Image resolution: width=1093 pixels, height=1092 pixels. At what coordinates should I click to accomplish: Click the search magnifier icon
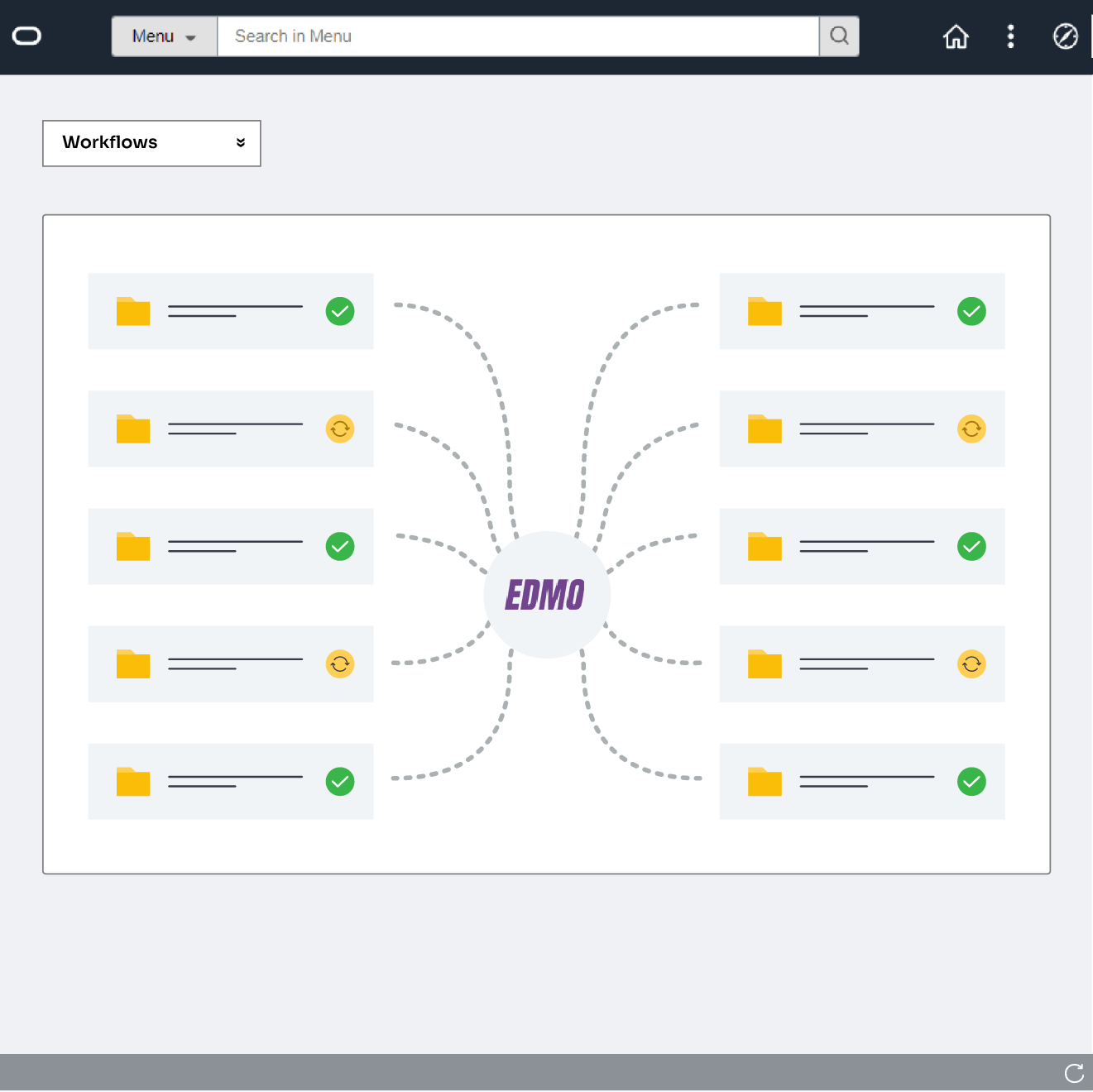click(839, 36)
